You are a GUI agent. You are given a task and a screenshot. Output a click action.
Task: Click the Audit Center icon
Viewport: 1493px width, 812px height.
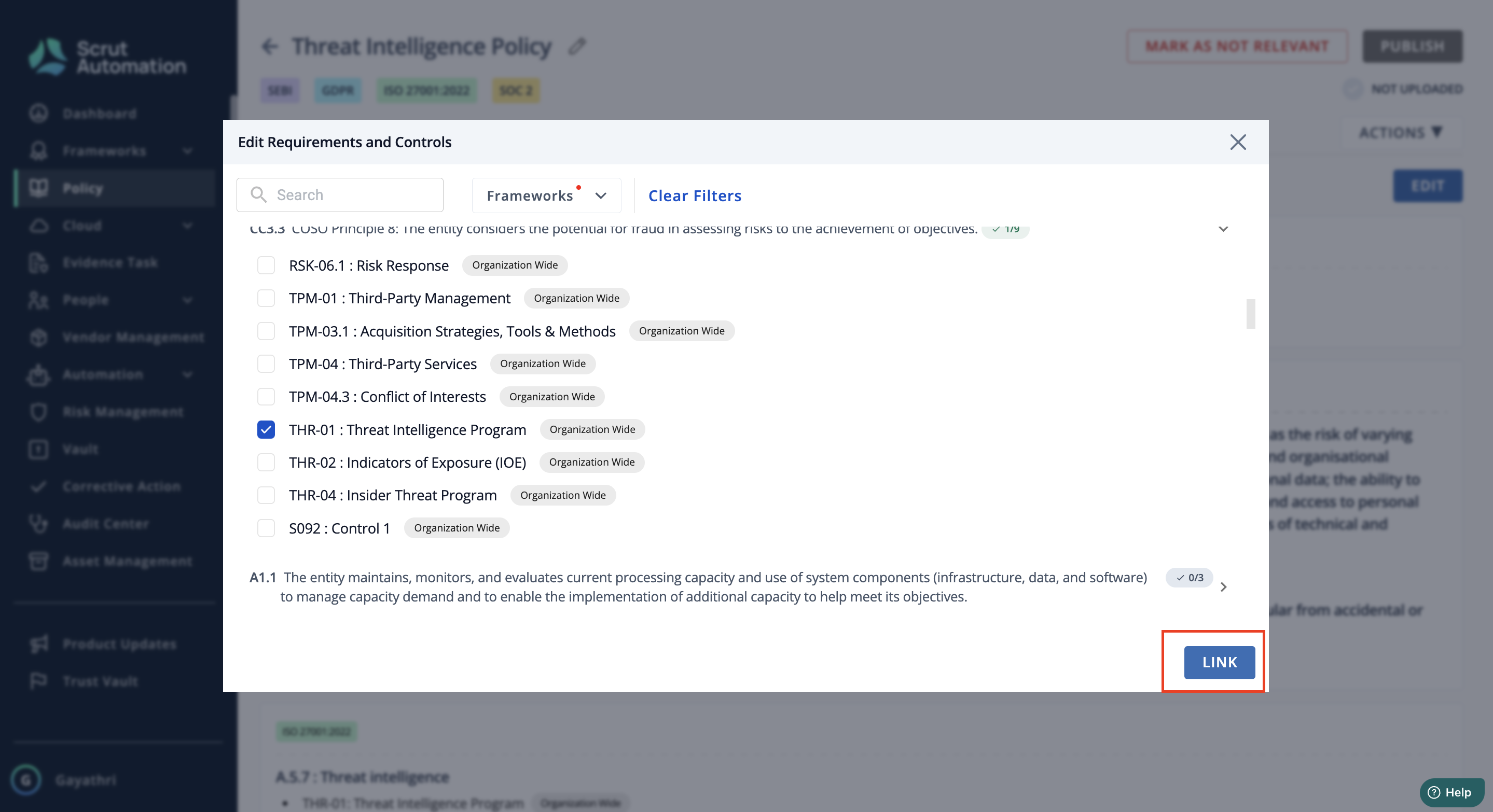(38, 524)
